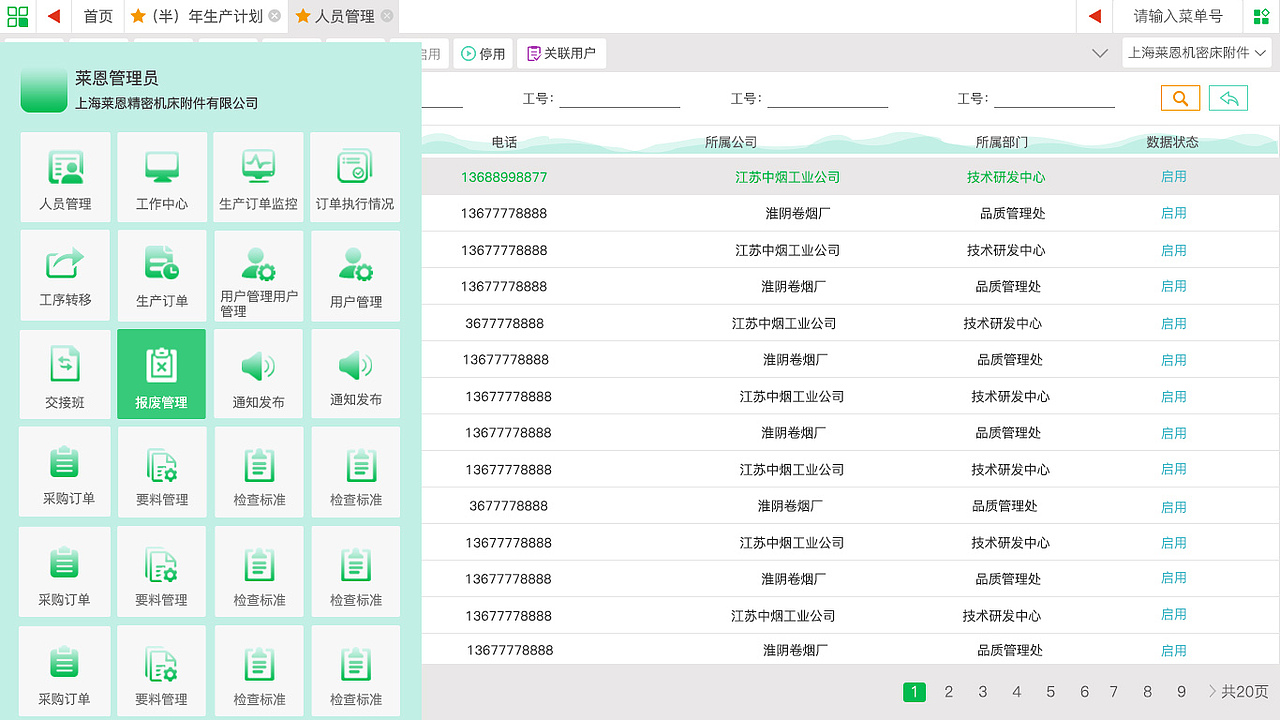Image resolution: width=1280 pixels, height=720 pixels.
Task: Click the orange magnifier search icon
Action: tap(1180, 98)
